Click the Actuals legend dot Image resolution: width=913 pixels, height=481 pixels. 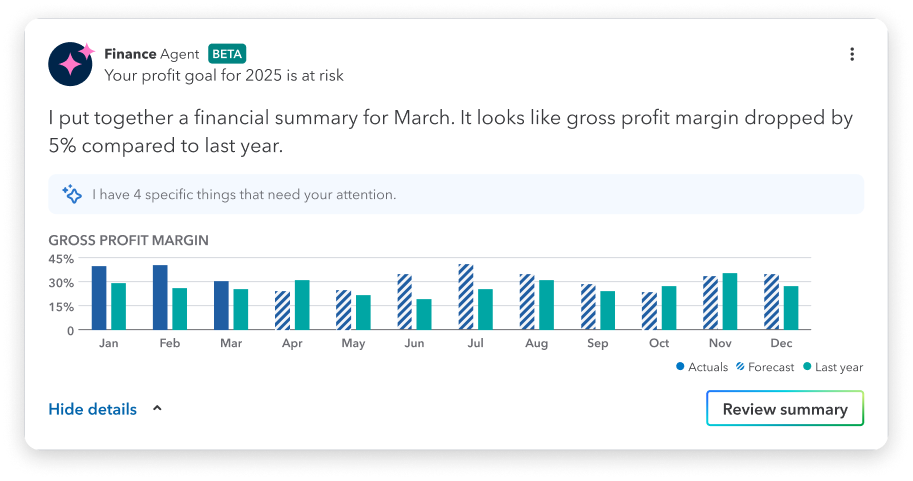(681, 367)
